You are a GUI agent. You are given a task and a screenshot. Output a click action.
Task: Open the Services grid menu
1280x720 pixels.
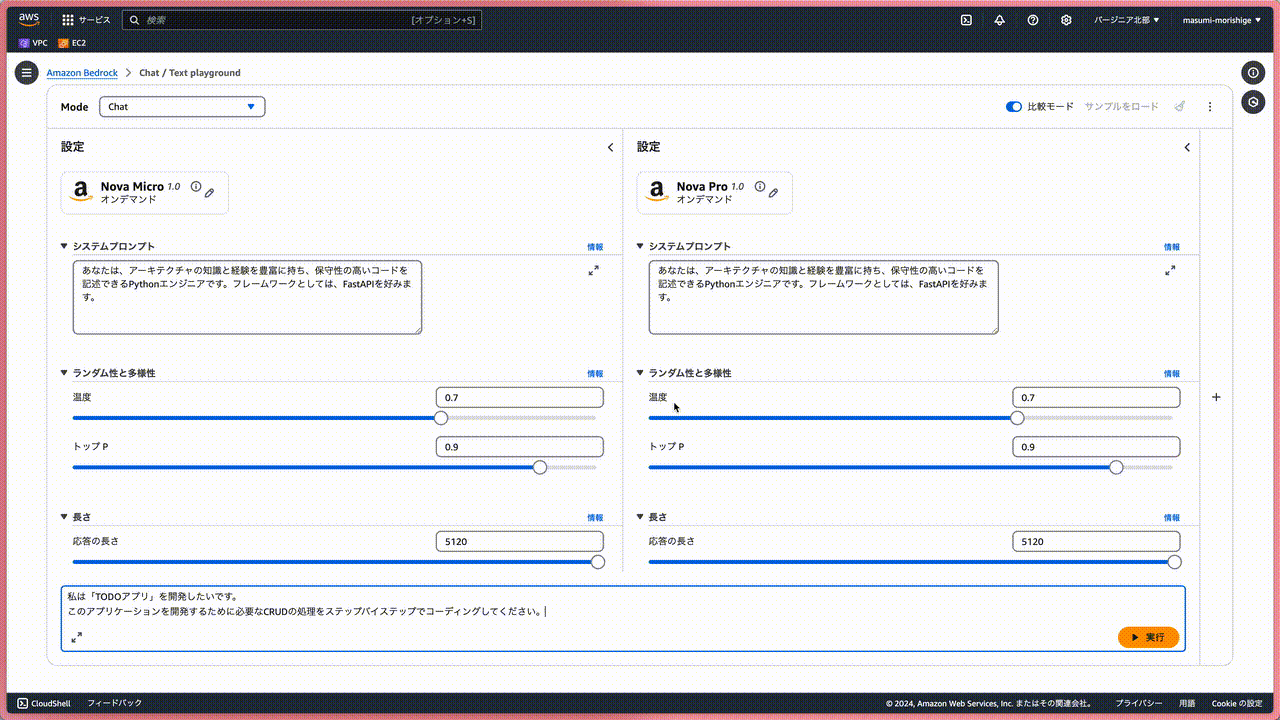coord(86,20)
